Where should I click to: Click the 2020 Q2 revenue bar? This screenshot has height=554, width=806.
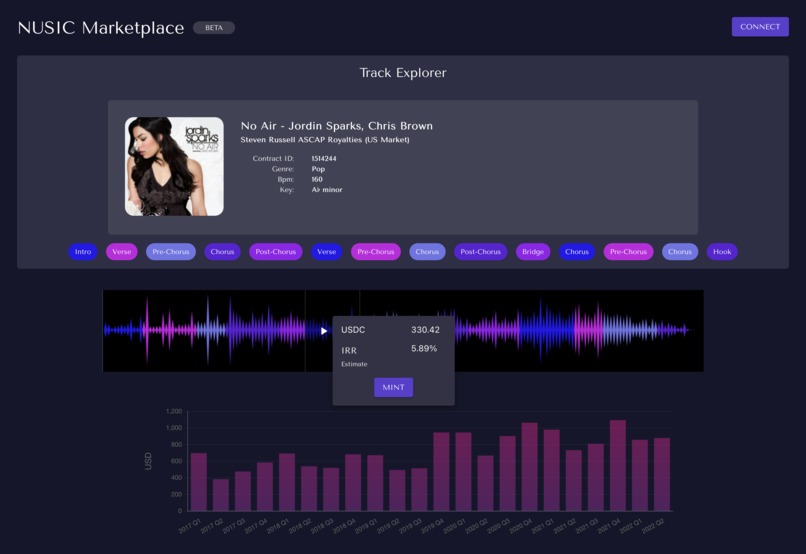pyautogui.click(x=485, y=483)
